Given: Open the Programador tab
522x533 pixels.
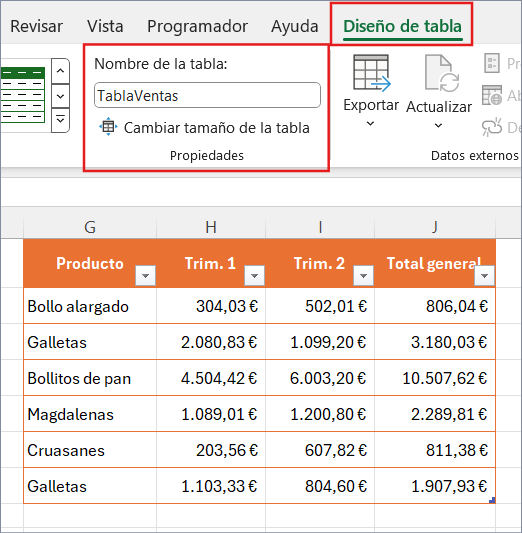Looking at the screenshot, I should (197, 26).
